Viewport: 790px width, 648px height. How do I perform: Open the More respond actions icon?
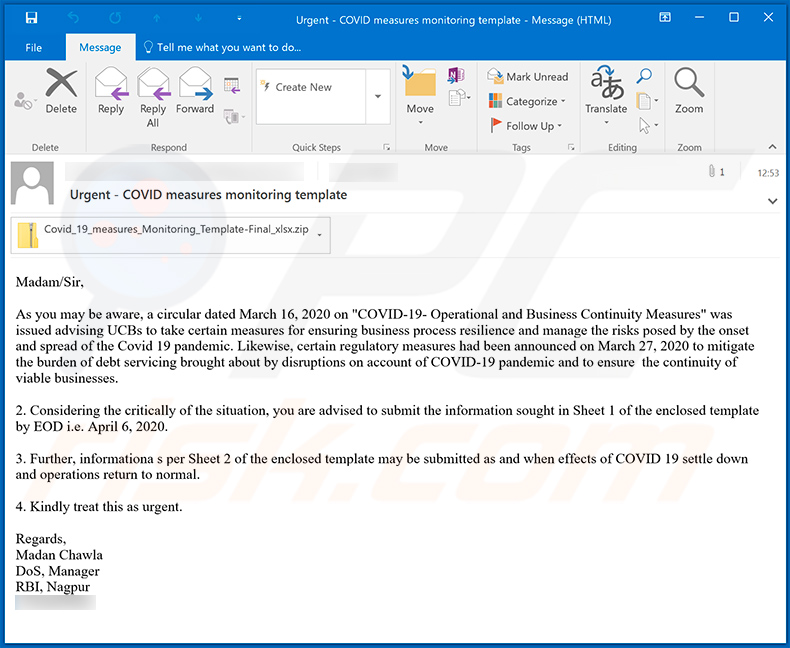(x=234, y=117)
